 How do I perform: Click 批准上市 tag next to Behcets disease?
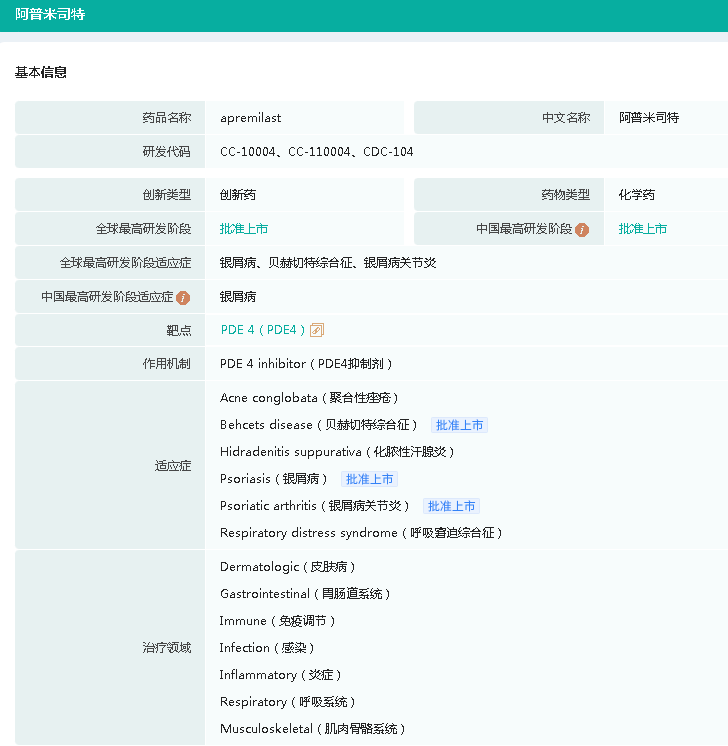459,425
